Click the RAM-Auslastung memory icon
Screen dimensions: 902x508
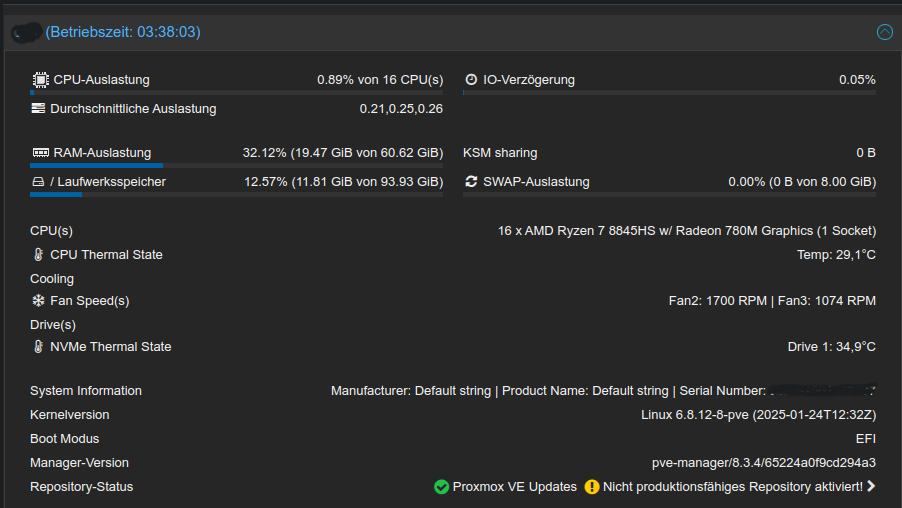coord(41,152)
